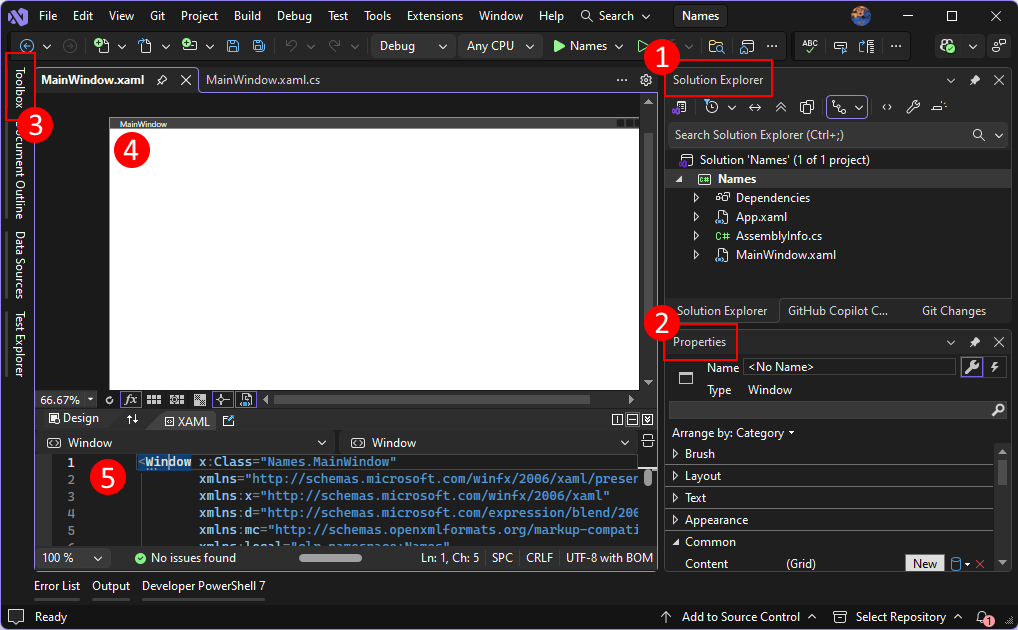Click the New button next to Content
This screenshot has height=630, width=1018.
924,563
